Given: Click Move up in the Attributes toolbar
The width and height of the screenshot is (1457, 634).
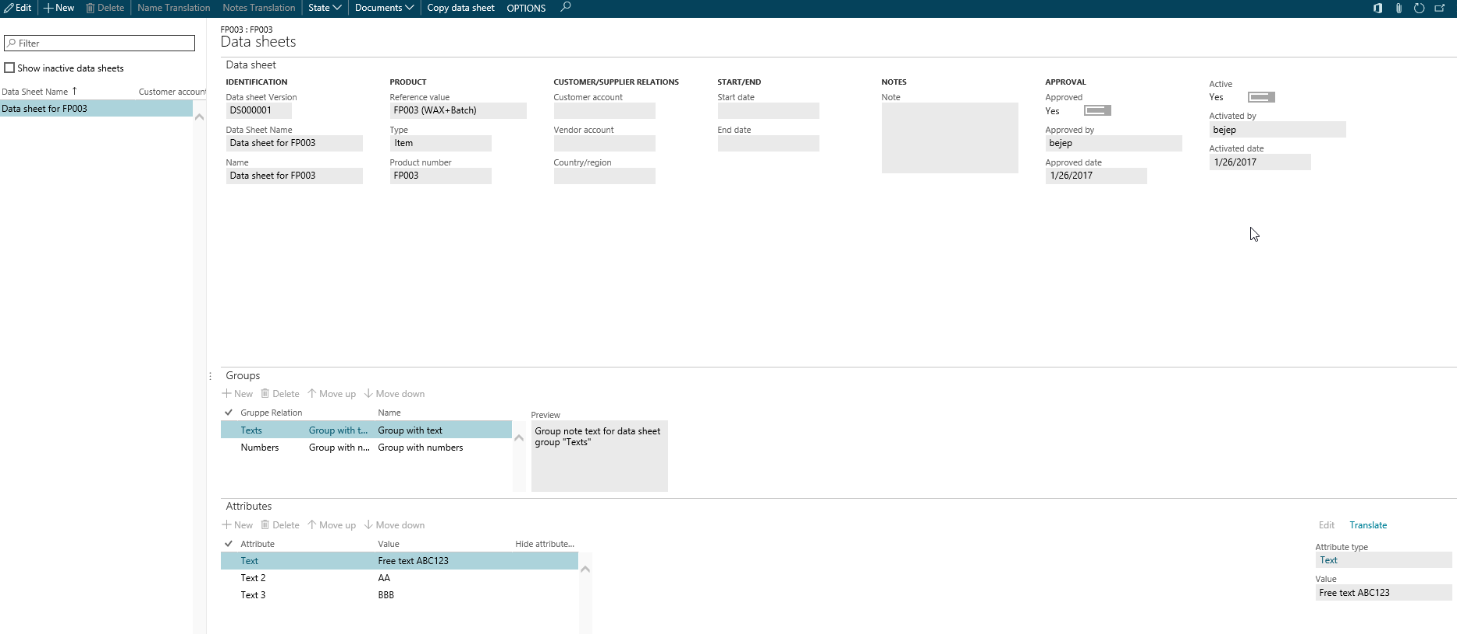Looking at the screenshot, I should (332, 525).
